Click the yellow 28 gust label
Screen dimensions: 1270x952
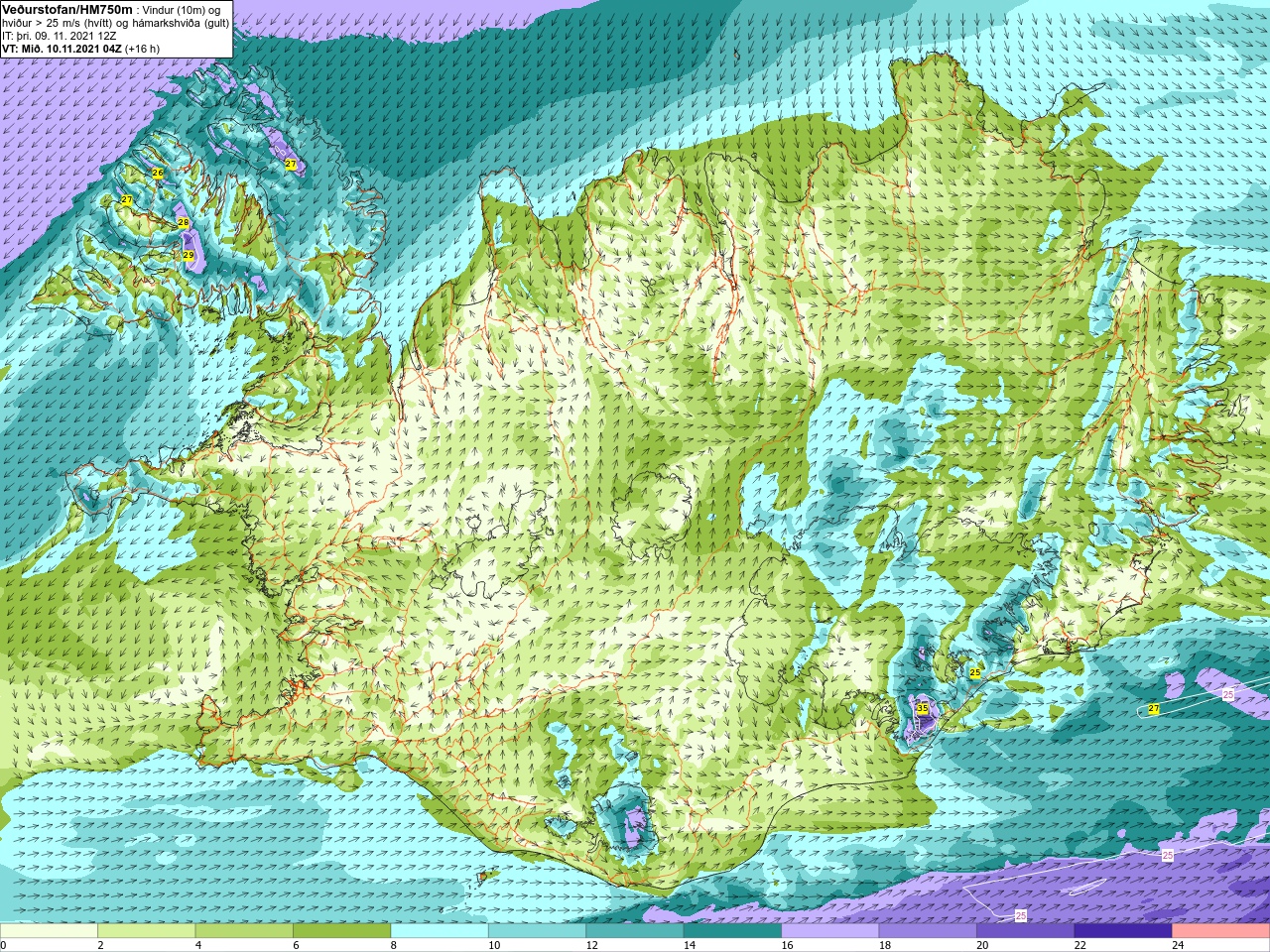183,223
